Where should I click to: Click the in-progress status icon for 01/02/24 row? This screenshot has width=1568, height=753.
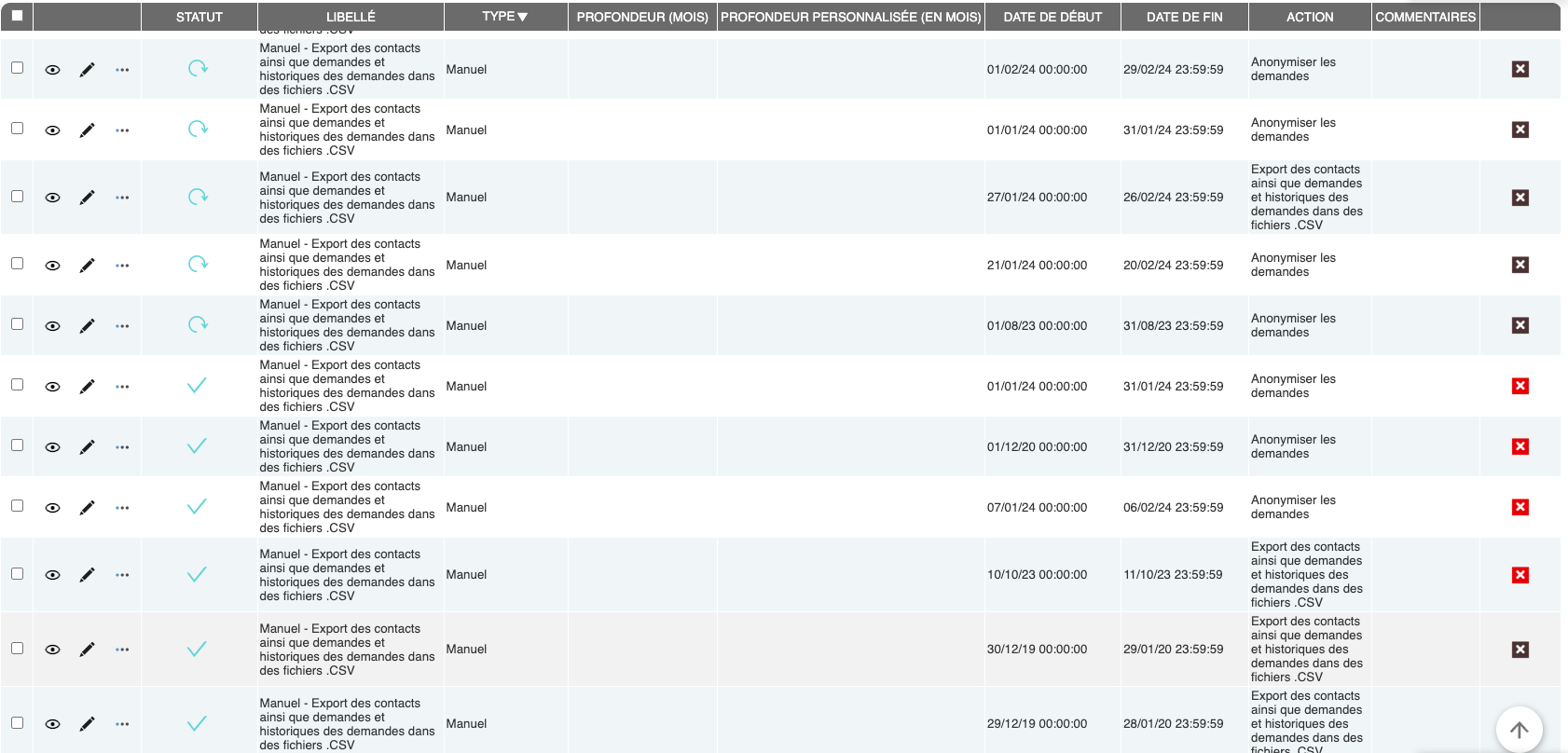point(198,68)
